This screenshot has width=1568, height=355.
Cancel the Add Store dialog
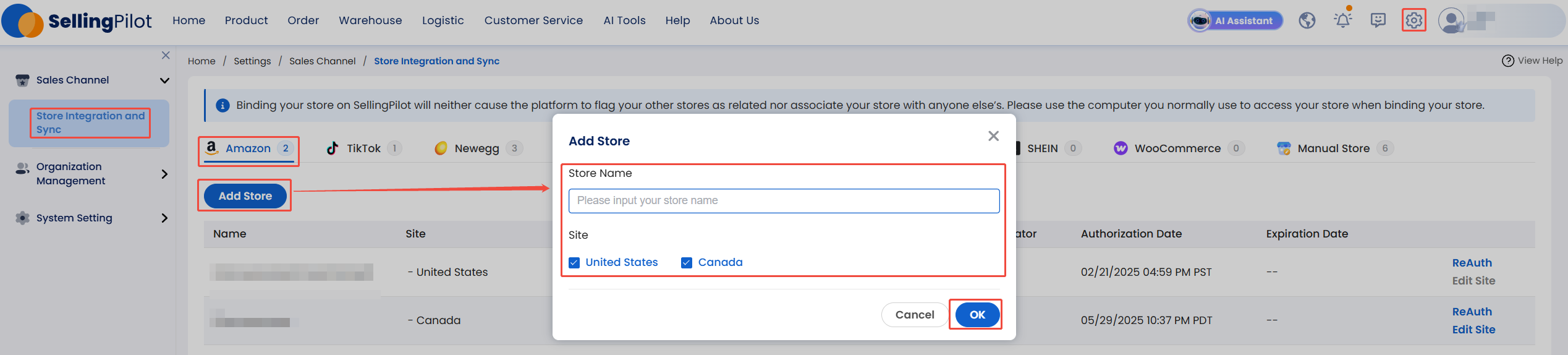tap(915, 315)
